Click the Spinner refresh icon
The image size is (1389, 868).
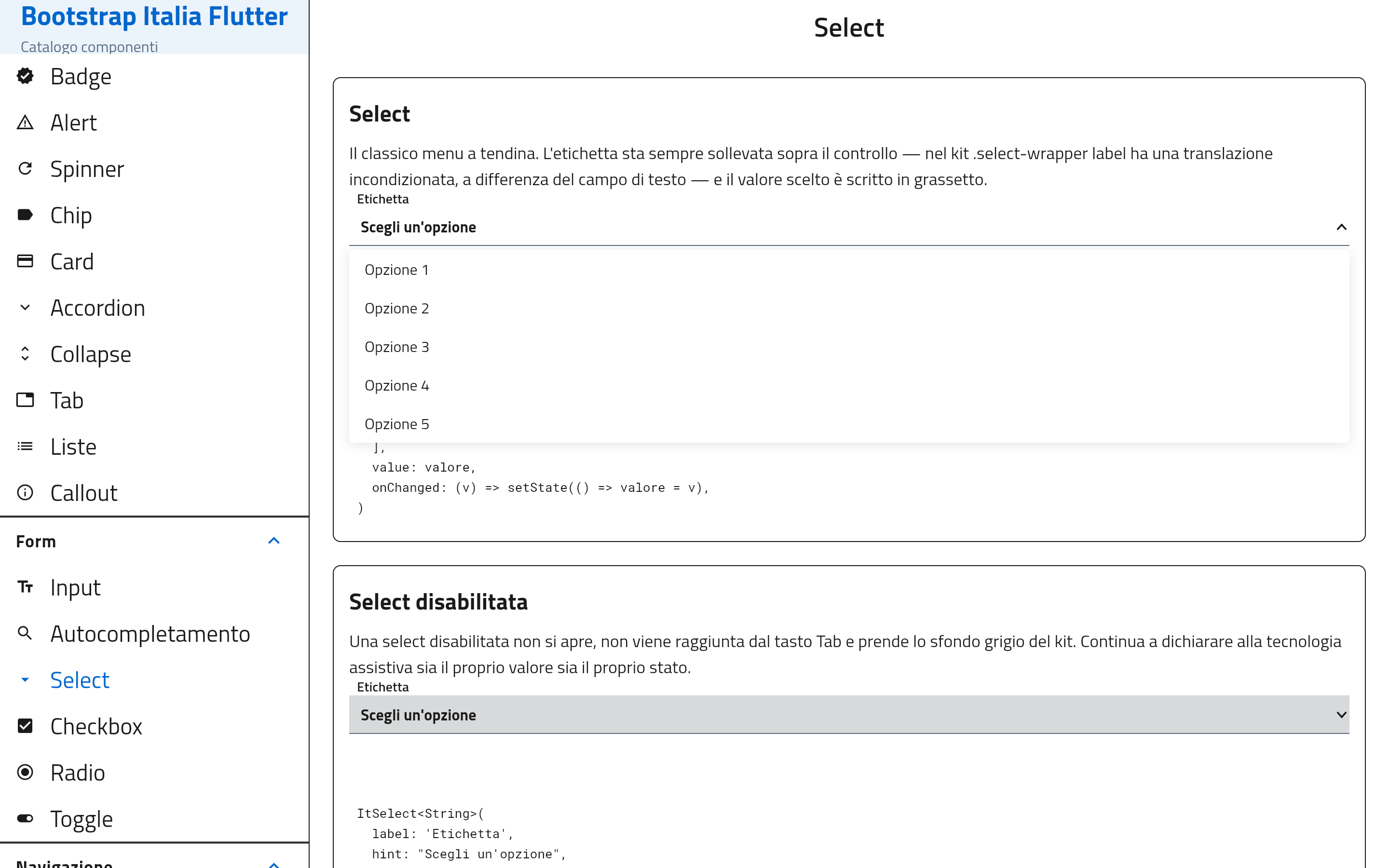pyautogui.click(x=25, y=168)
